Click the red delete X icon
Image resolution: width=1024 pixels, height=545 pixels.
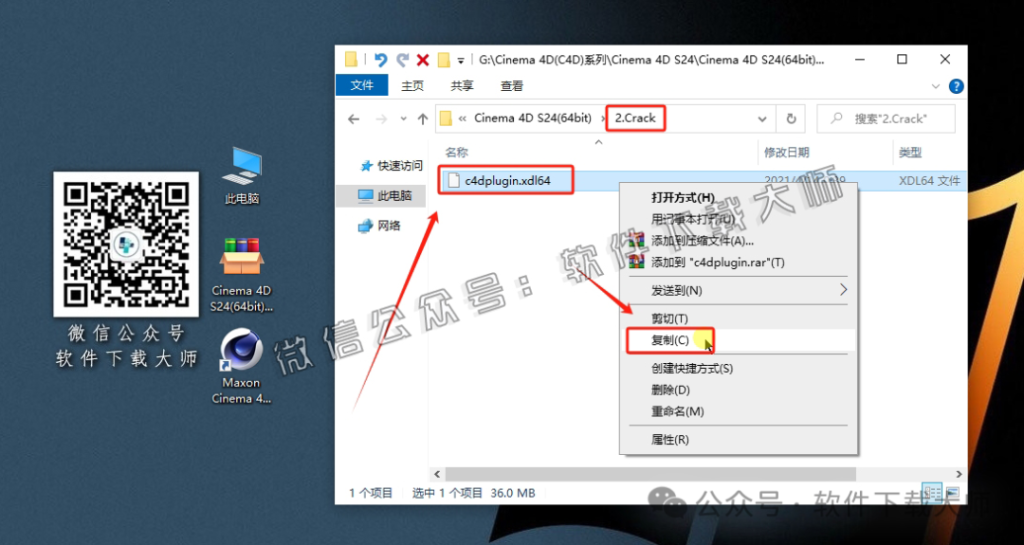[423, 60]
